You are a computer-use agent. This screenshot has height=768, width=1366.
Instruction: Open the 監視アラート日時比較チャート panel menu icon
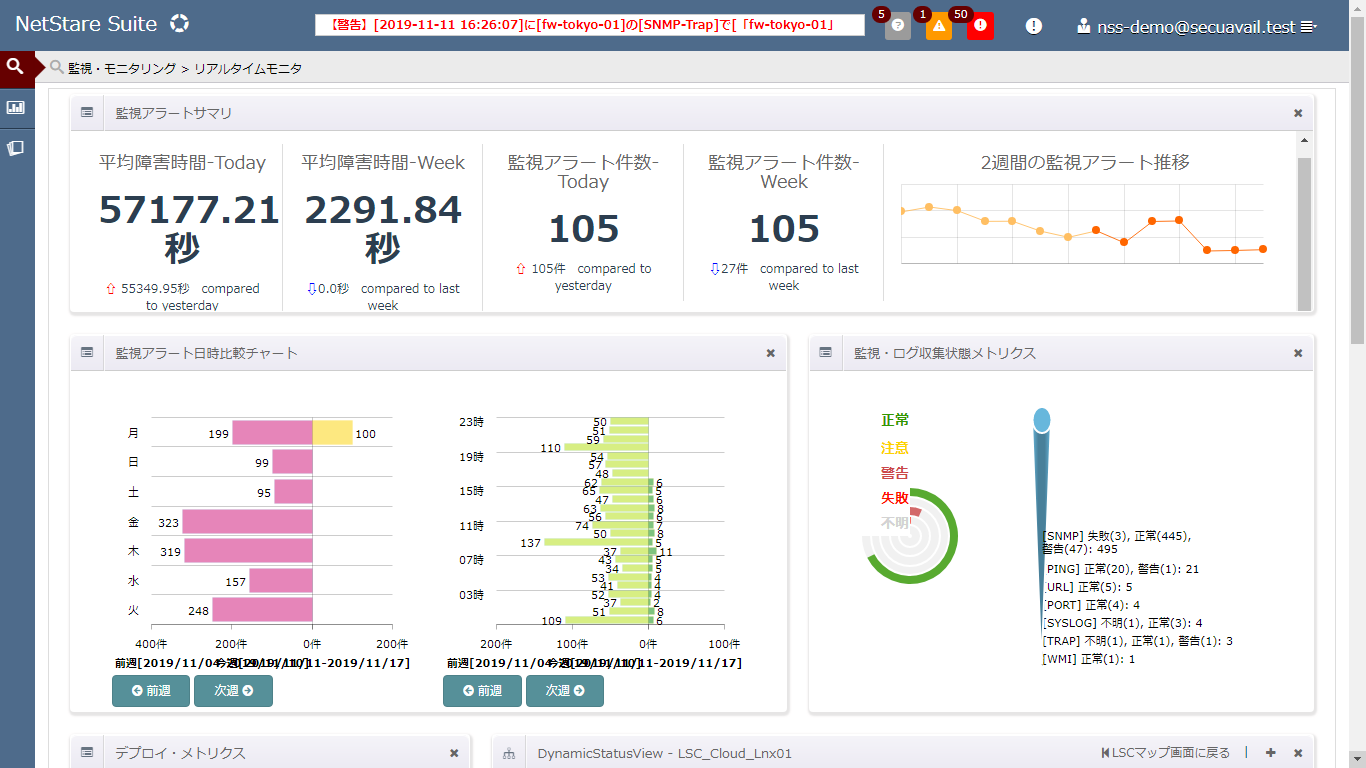click(x=87, y=353)
